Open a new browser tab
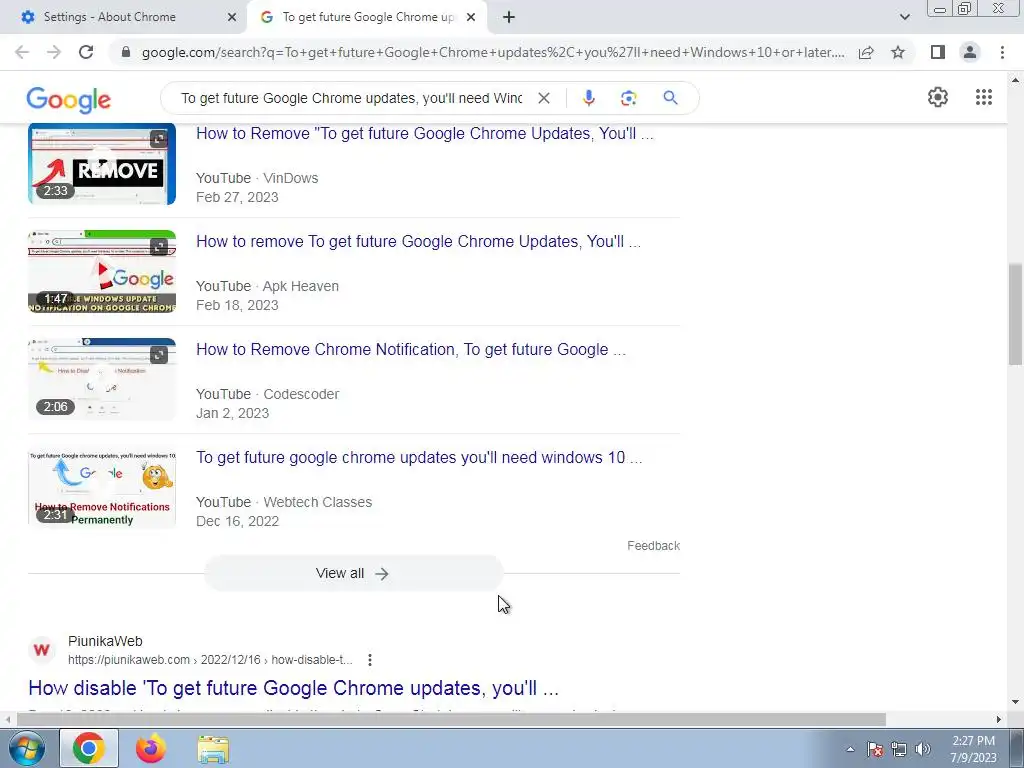The width and height of the screenshot is (1024, 768). [509, 18]
